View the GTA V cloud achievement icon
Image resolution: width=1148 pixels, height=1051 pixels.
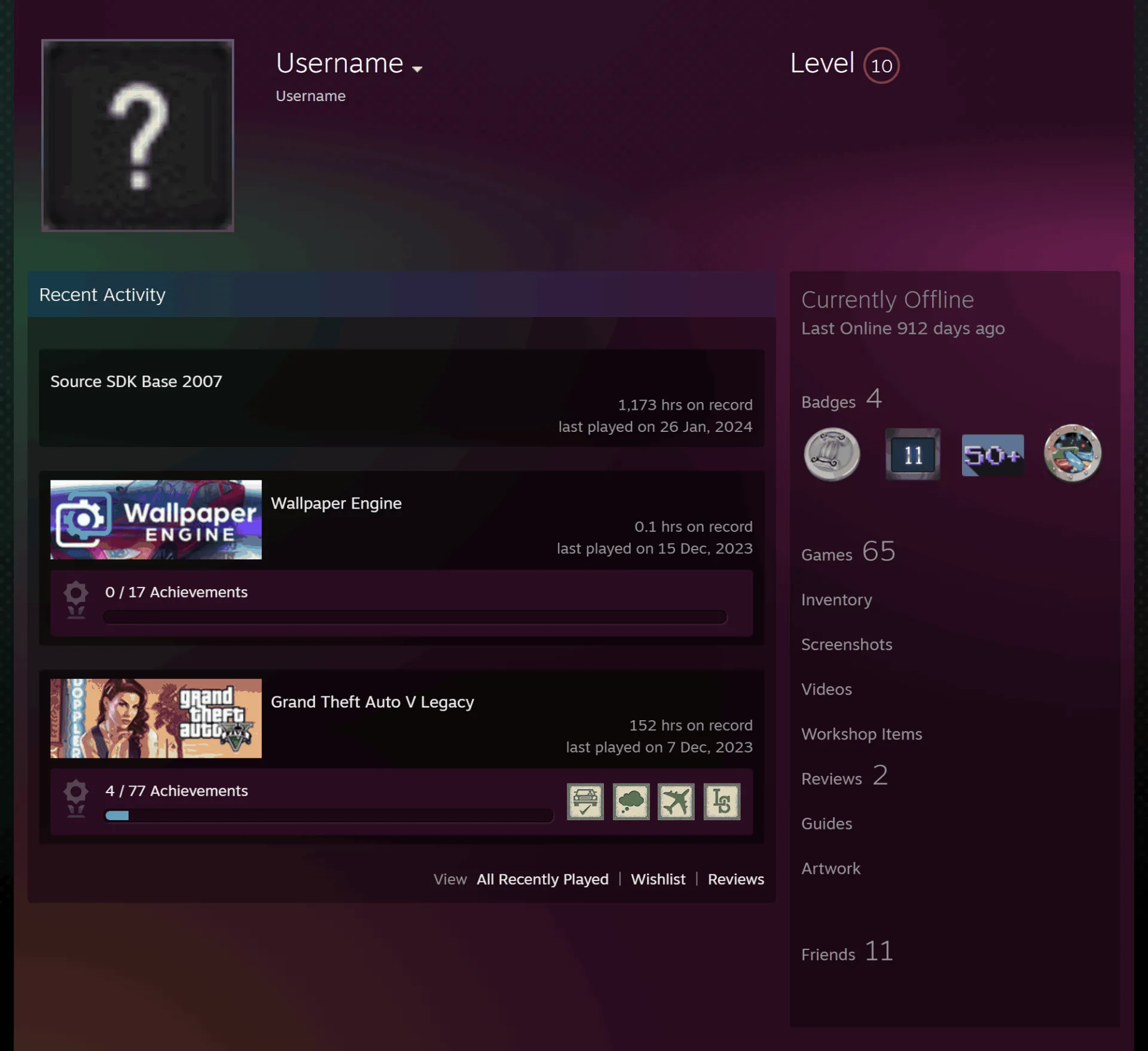point(631,802)
